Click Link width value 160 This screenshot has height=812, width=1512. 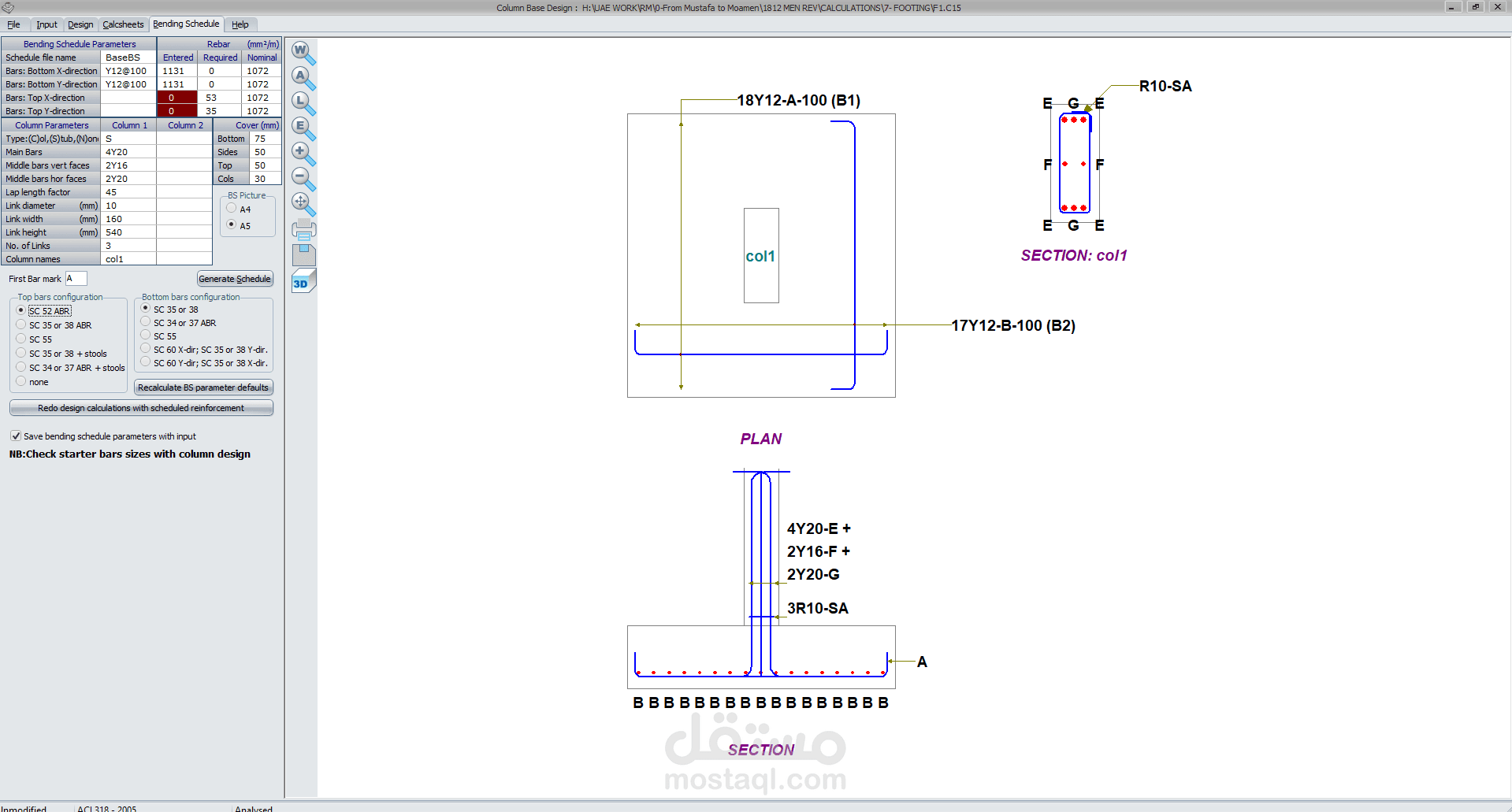[128, 219]
